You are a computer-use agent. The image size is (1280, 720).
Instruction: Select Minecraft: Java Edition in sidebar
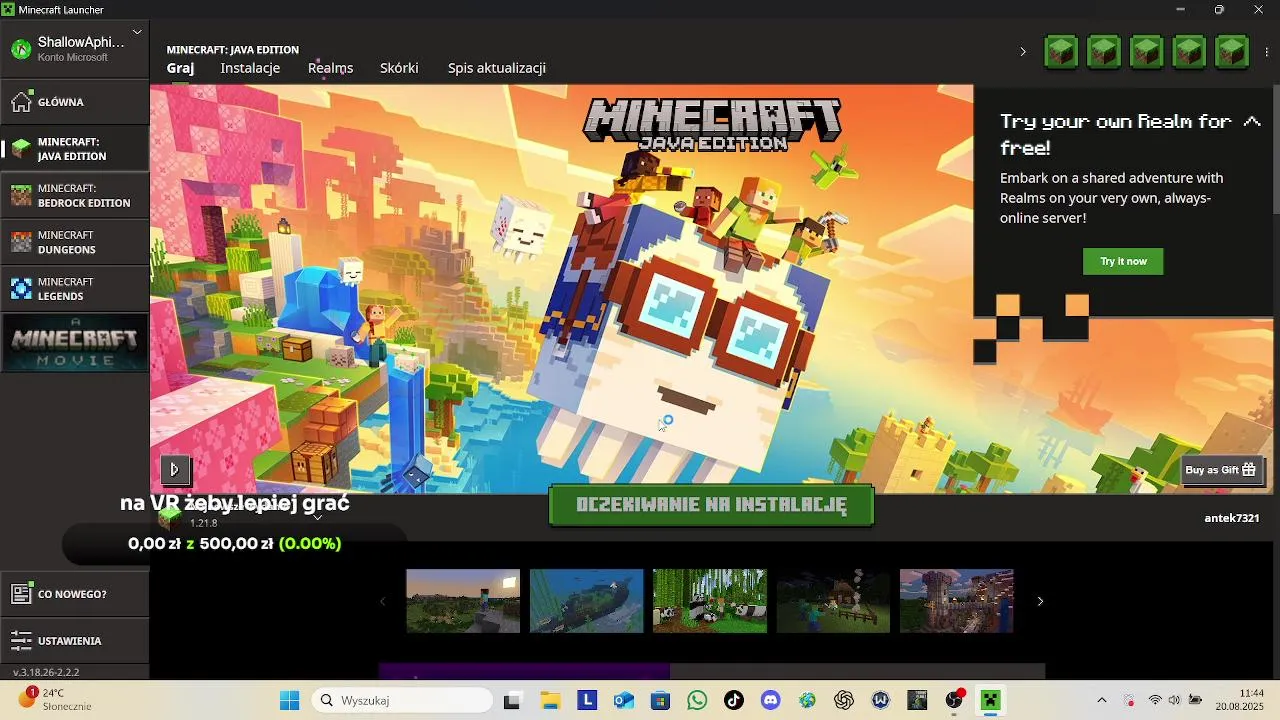click(x=75, y=149)
